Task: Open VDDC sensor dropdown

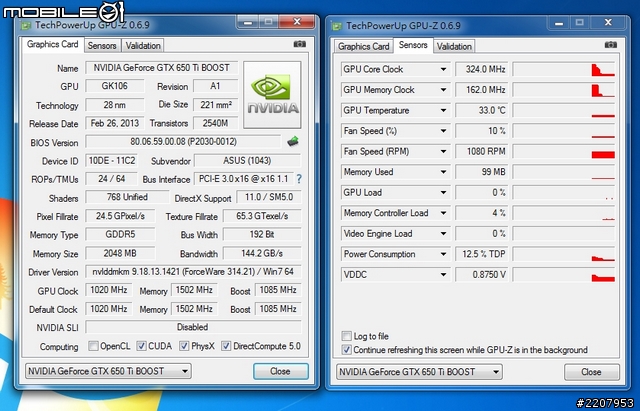Action: [x=443, y=275]
